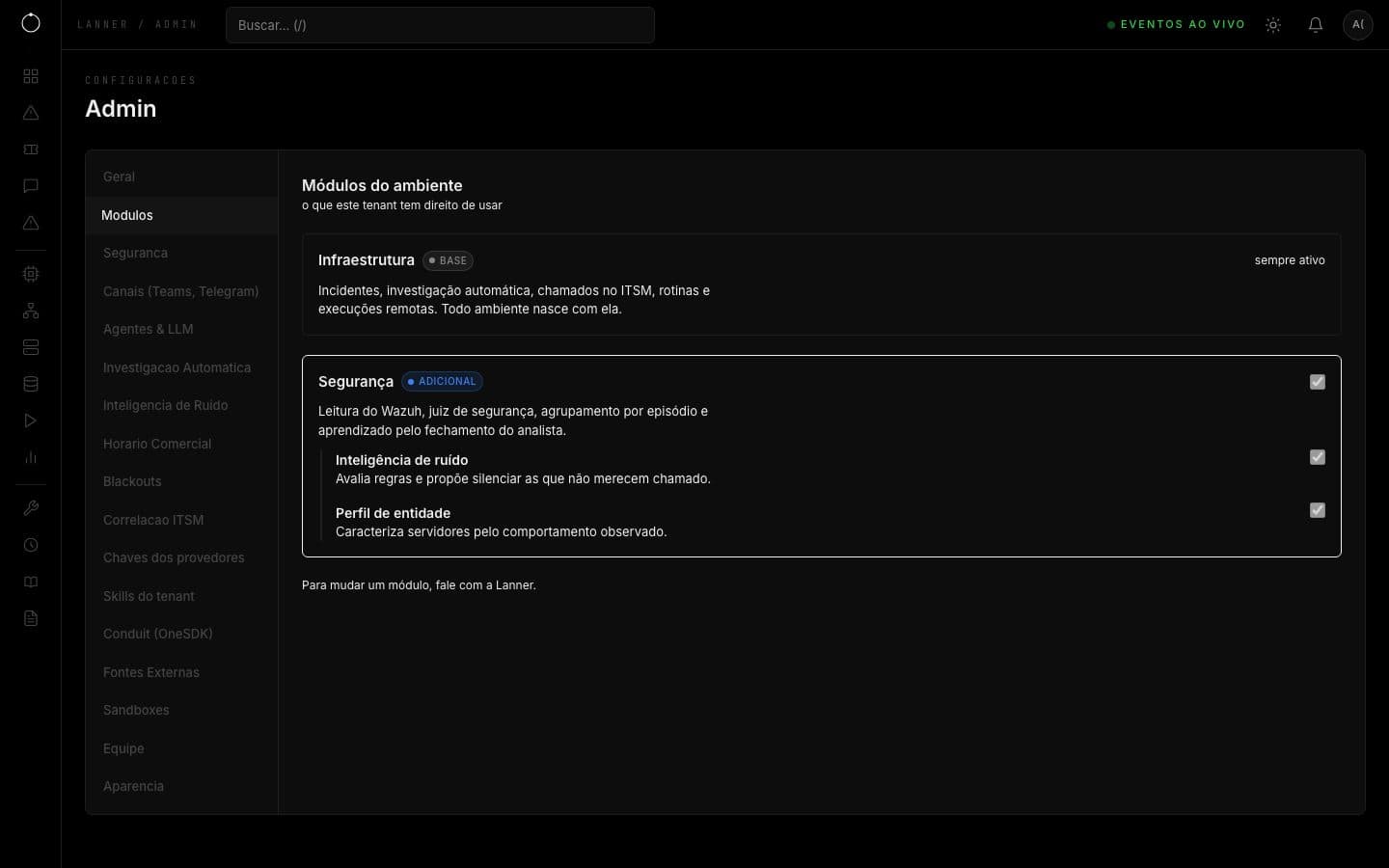1389x868 pixels.
Task: Click the play triangle icon in sidebar
Action: click(31, 420)
